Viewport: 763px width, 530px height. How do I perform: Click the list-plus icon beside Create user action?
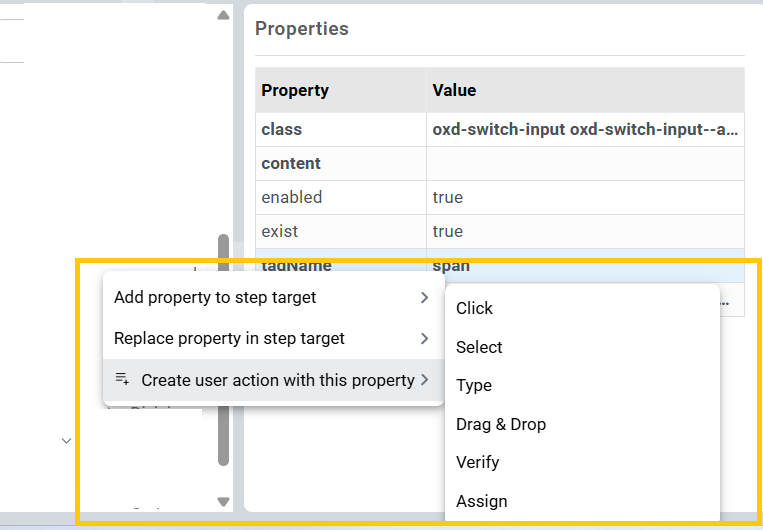click(122, 379)
